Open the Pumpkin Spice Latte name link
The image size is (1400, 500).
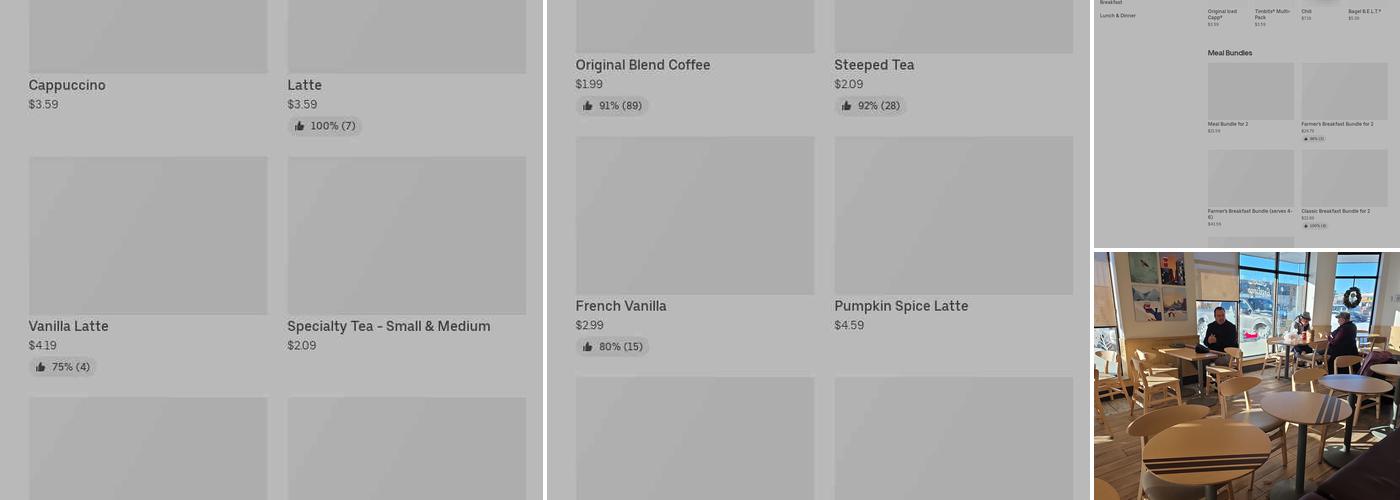click(x=901, y=306)
